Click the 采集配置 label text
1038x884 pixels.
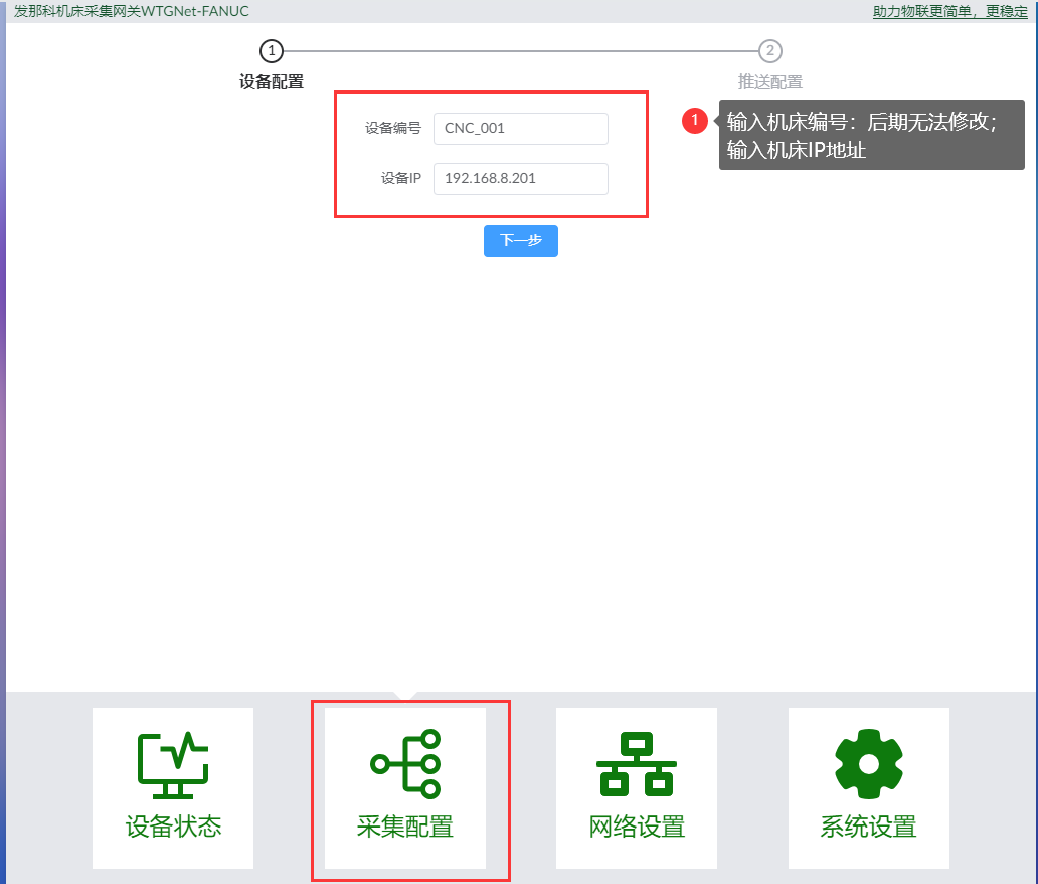[x=405, y=826]
